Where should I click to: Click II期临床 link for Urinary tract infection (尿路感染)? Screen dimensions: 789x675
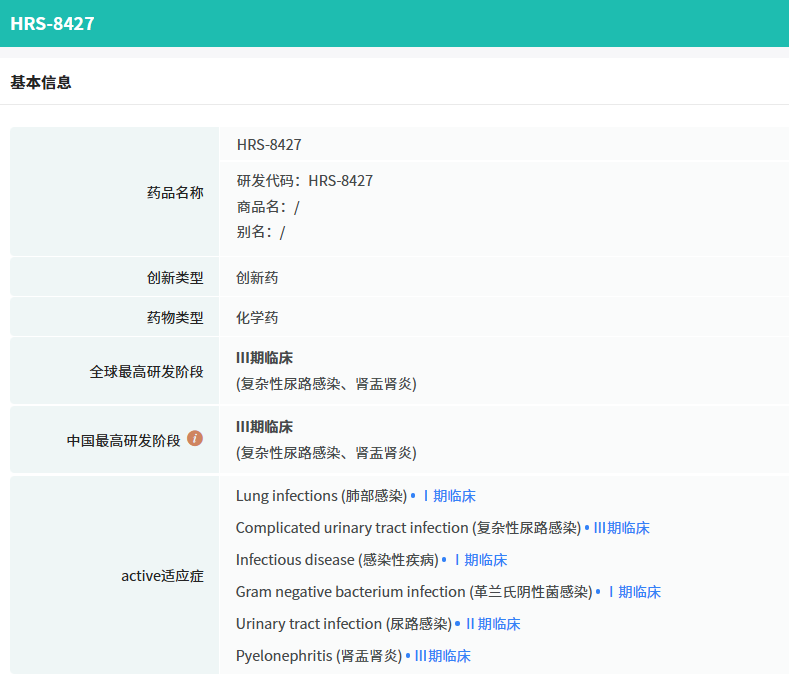point(493,624)
